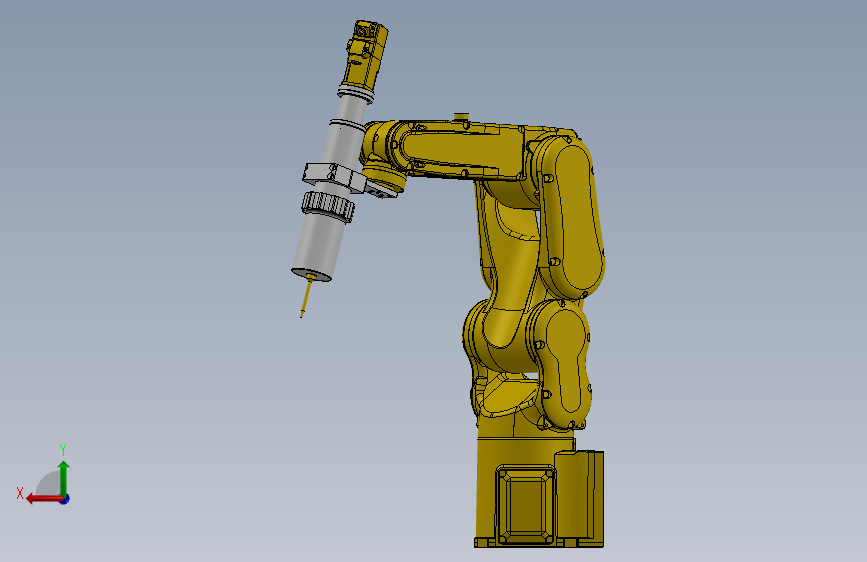Select the robot's rectangular base pedestal
The image size is (867, 562).
tap(539, 491)
